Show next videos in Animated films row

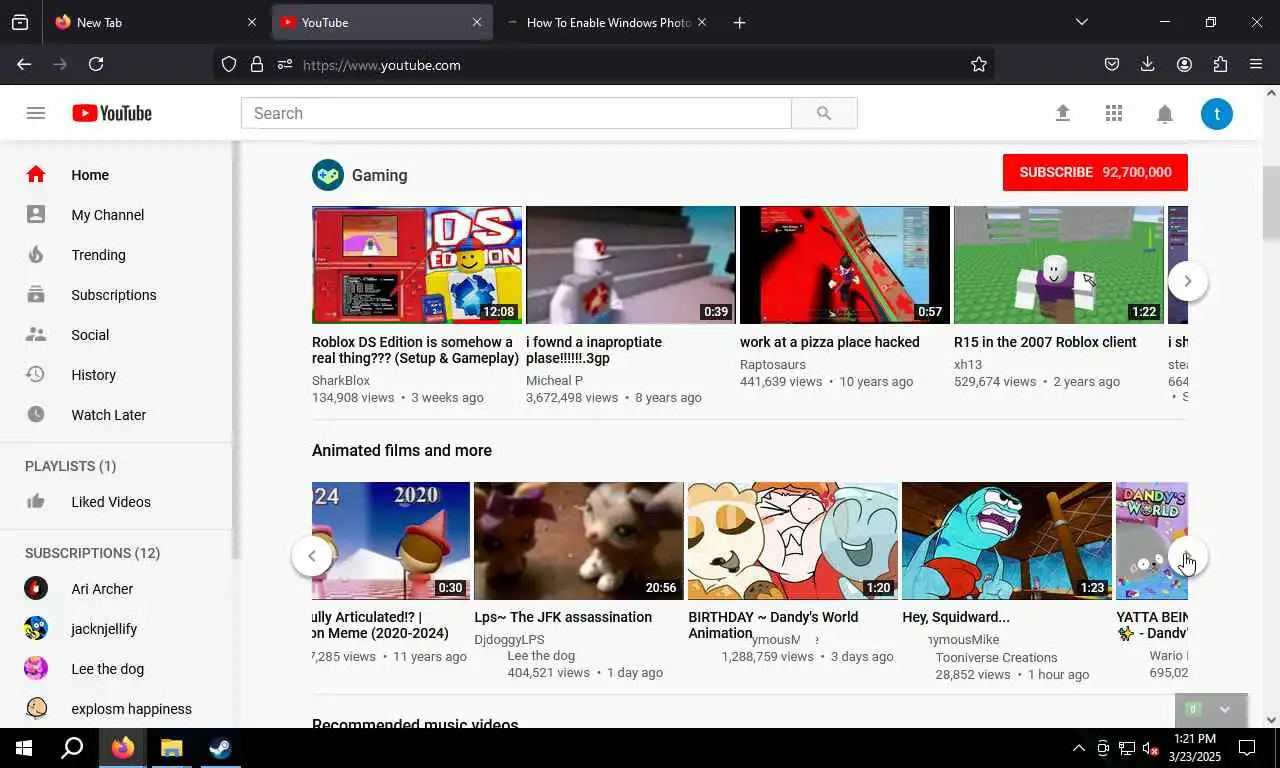tap(1187, 557)
